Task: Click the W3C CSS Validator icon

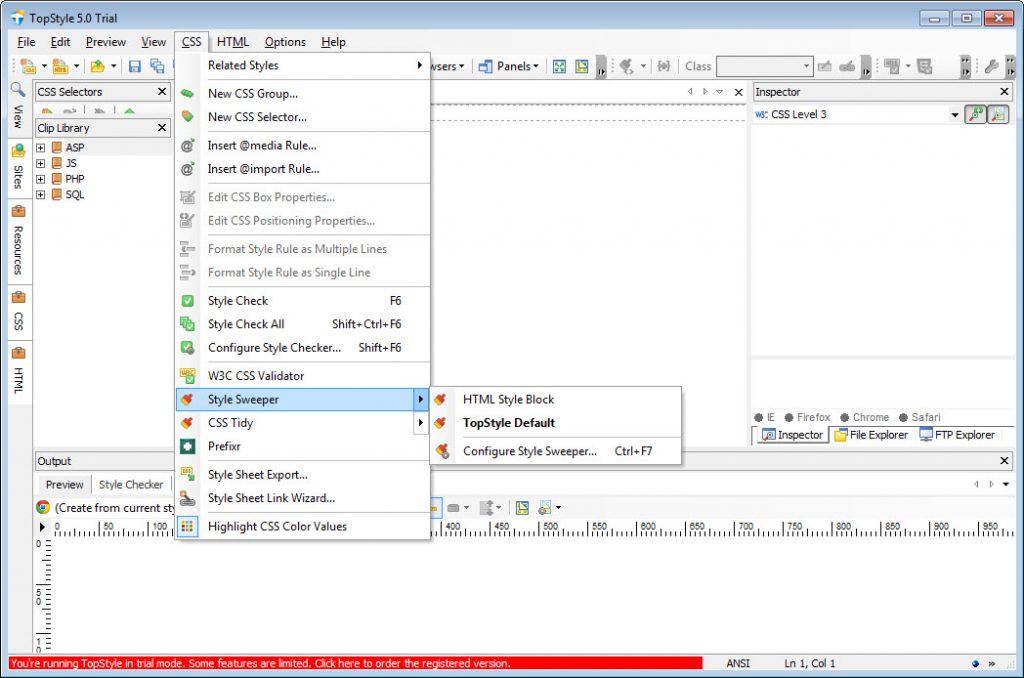Action: [187, 376]
